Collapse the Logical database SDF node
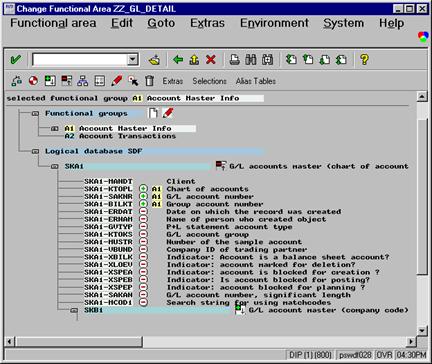 point(35,151)
